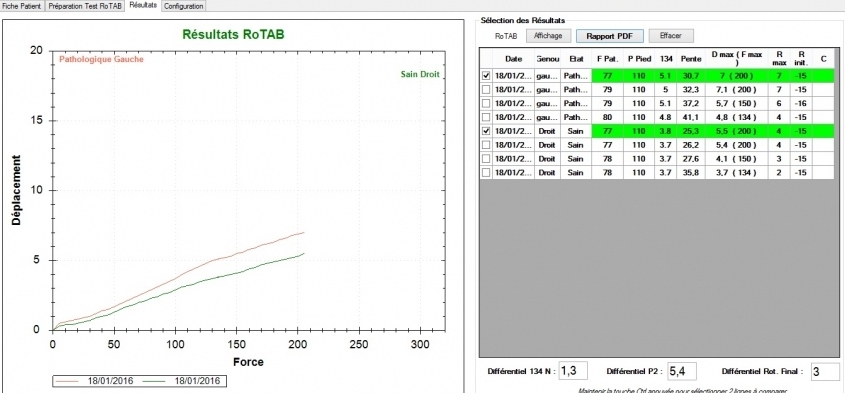Click the 134 column header

666,58
